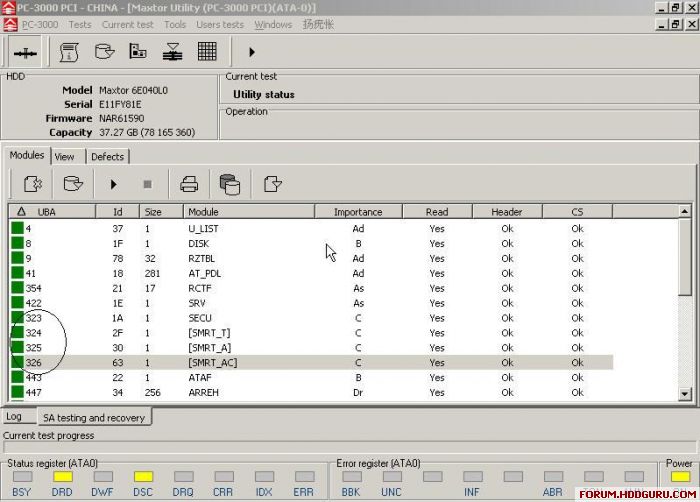Click the ABR error register indicator
The width and height of the screenshot is (700, 502).
pyautogui.click(x=553, y=477)
